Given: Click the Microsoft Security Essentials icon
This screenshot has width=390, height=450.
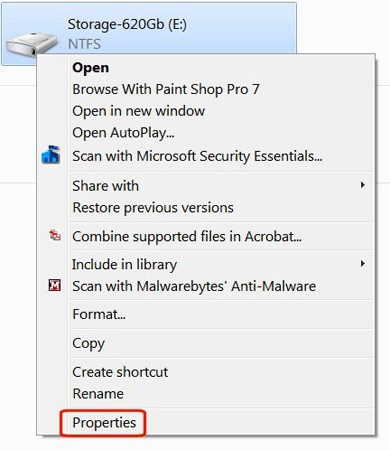Looking at the screenshot, I should pyautogui.click(x=51, y=155).
